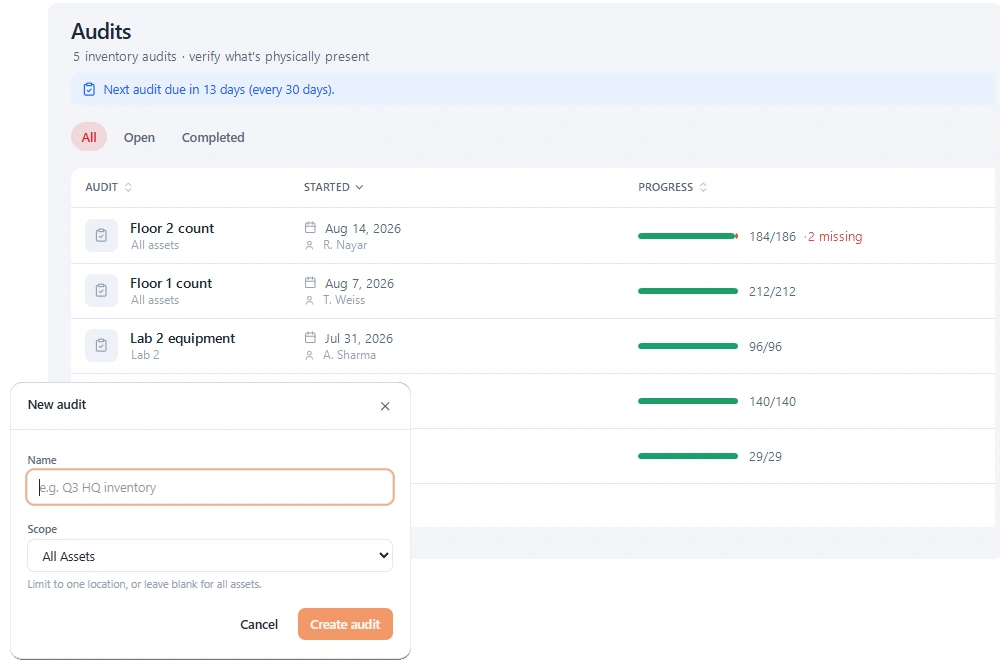This screenshot has width=1000, height=660.
Task: Click the 'Scope' field label
Action: [42, 529]
